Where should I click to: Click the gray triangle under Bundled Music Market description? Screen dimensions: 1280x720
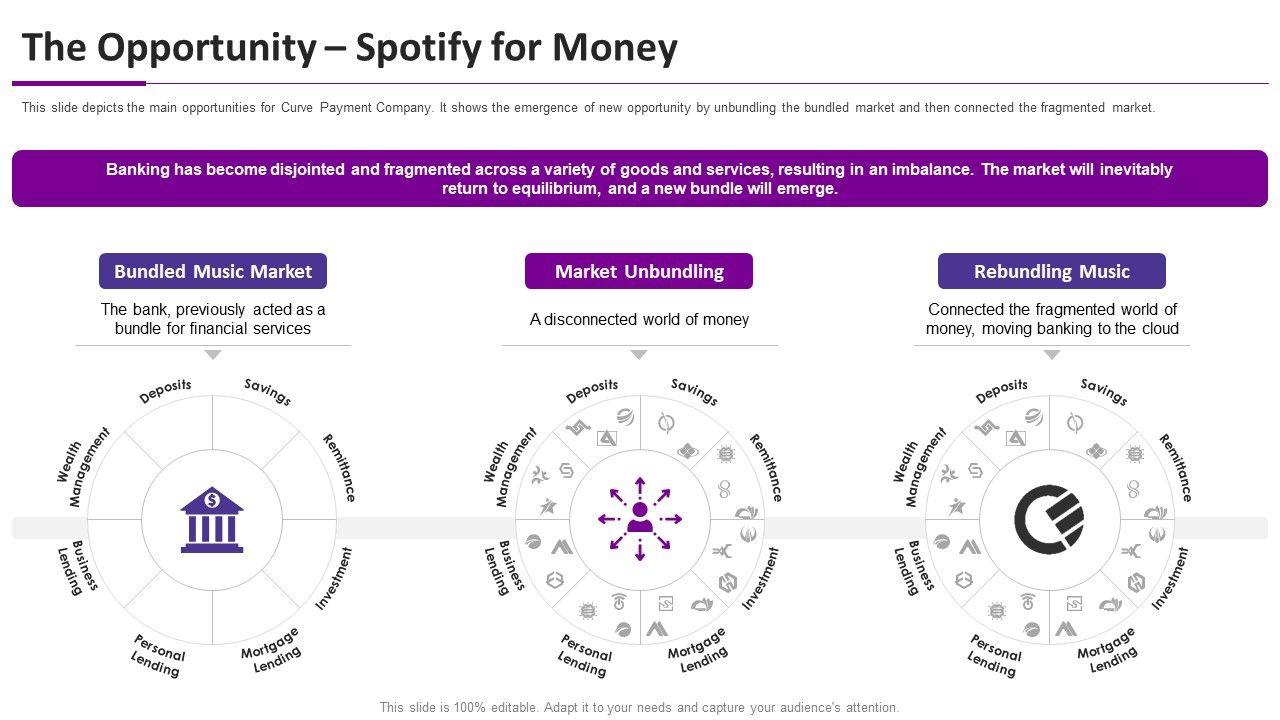(x=213, y=355)
